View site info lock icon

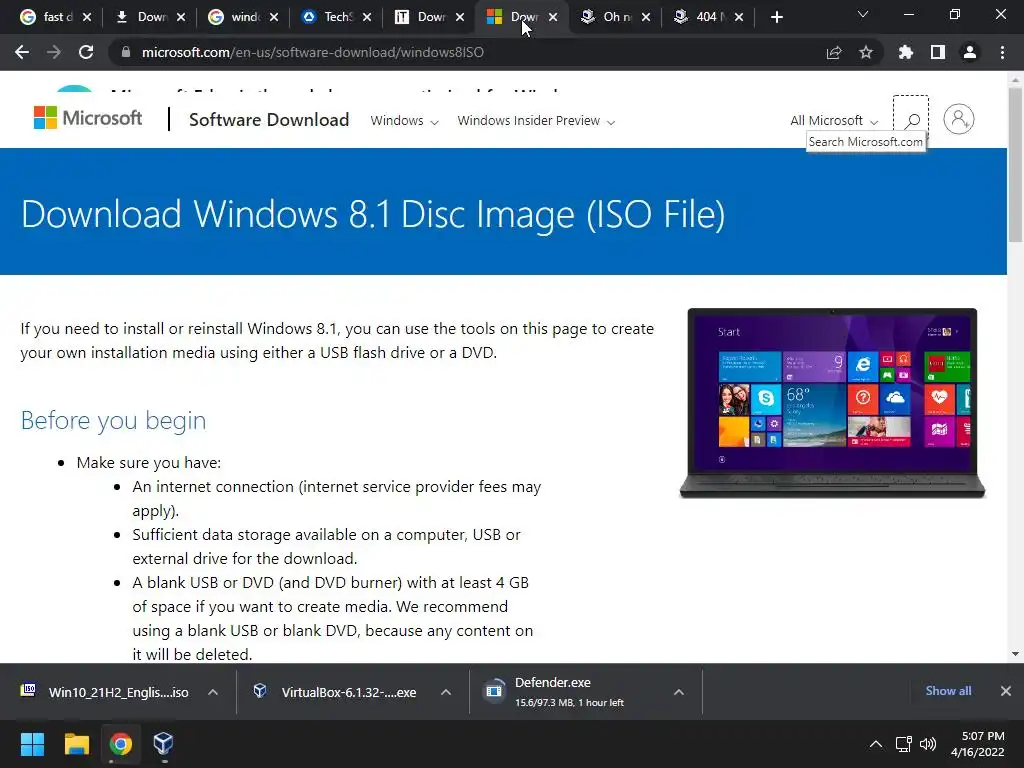pyautogui.click(x=126, y=52)
